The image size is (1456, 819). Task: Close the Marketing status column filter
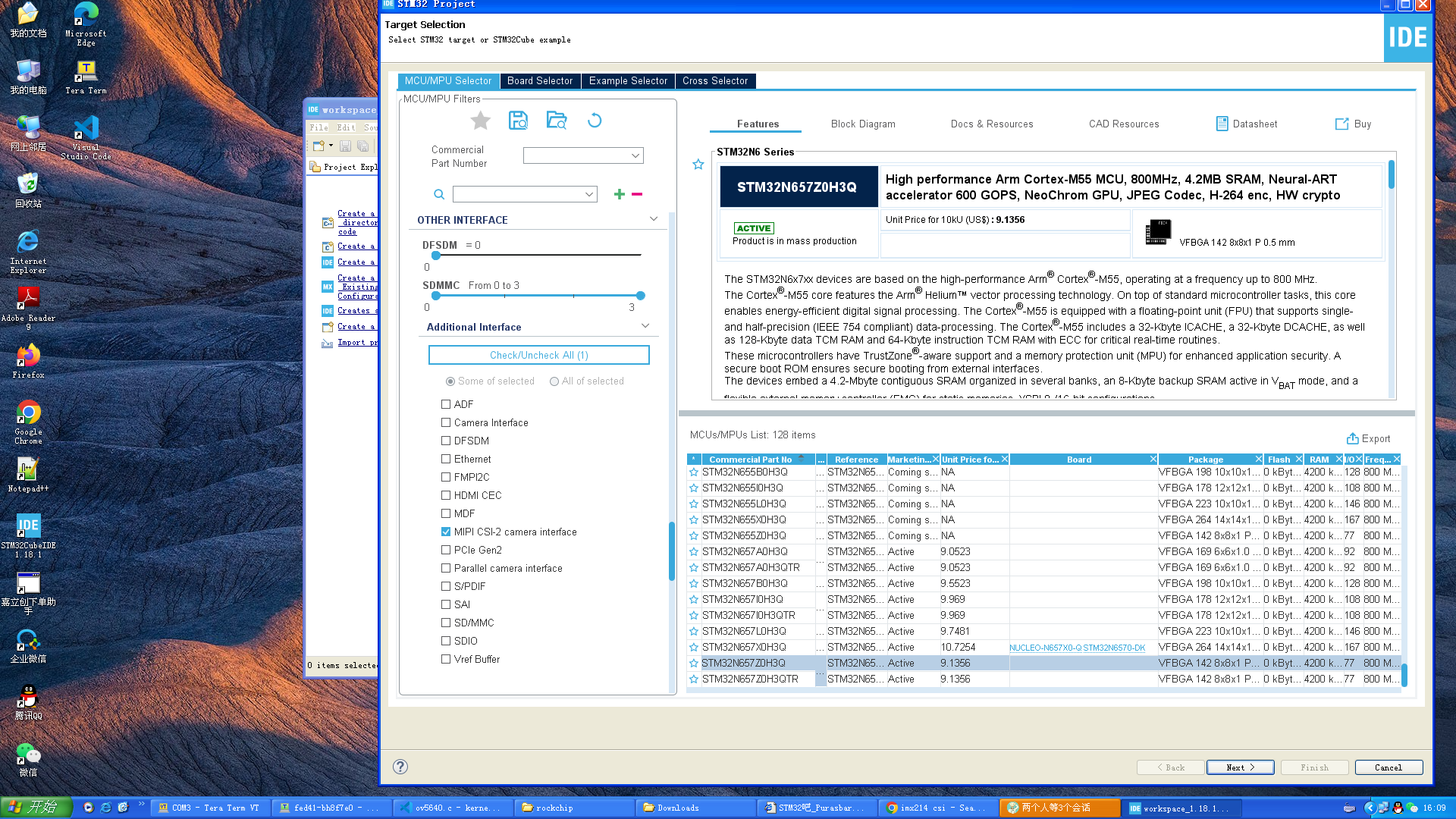pyautogui.click(x=936, y=460)
